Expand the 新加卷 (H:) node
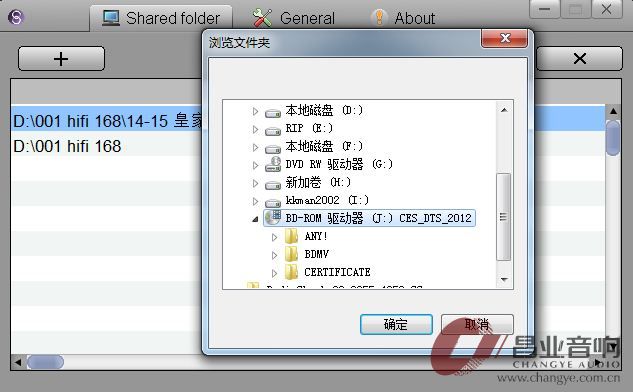 (x=255, y=183)
